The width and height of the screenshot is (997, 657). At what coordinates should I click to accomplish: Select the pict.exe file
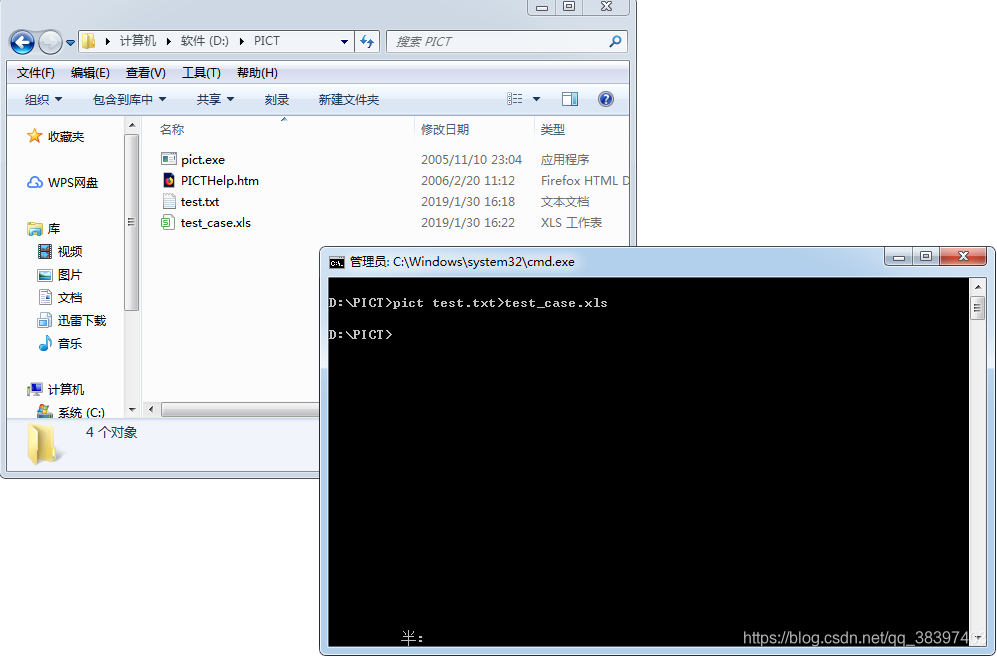pos(203,160)
